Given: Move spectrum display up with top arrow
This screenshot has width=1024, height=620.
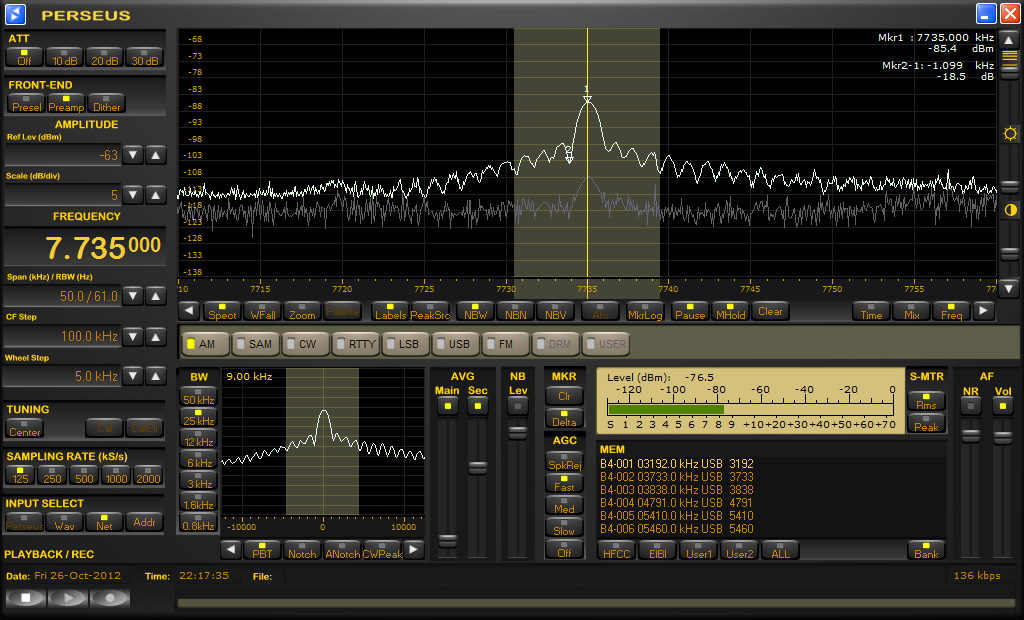Looking at the screenshot, I should tap(1009, 41).
